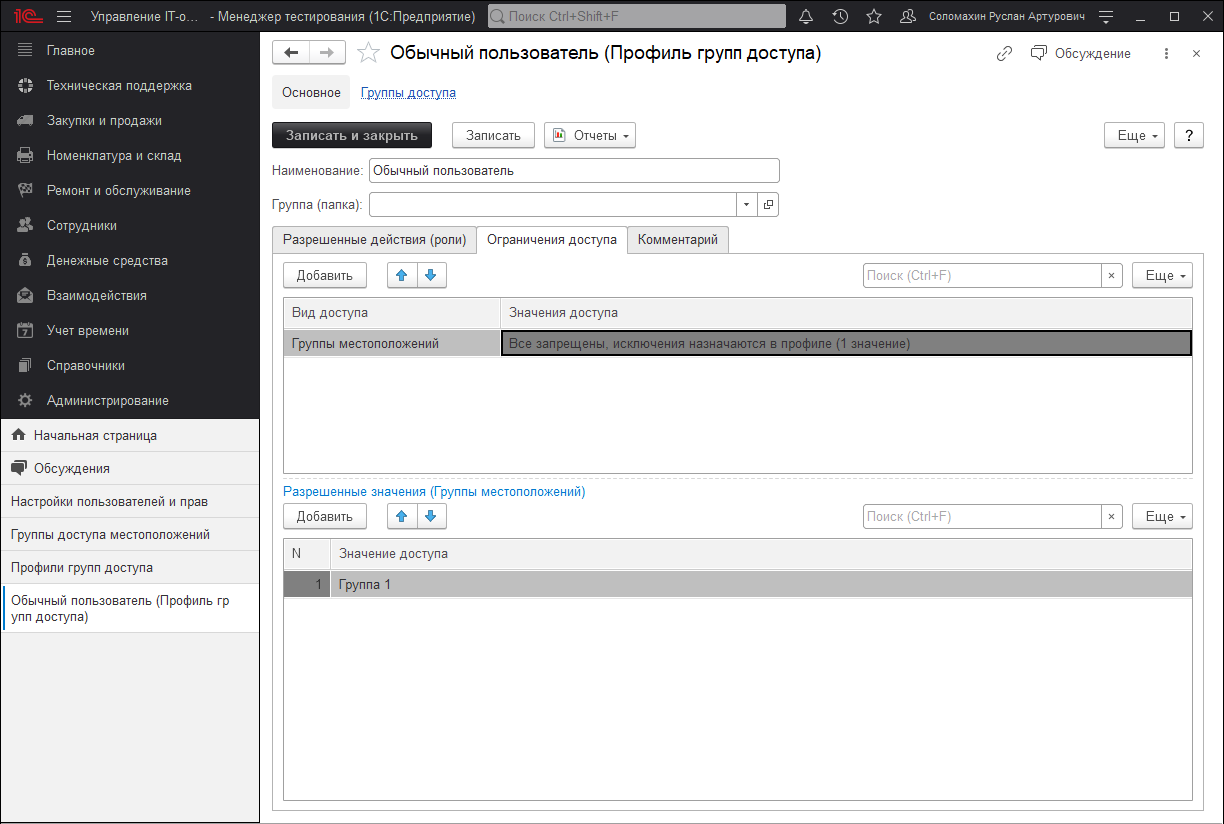Navigate back with left arrow button
This screenshot has width=1224, height=824.
(291, 53)
